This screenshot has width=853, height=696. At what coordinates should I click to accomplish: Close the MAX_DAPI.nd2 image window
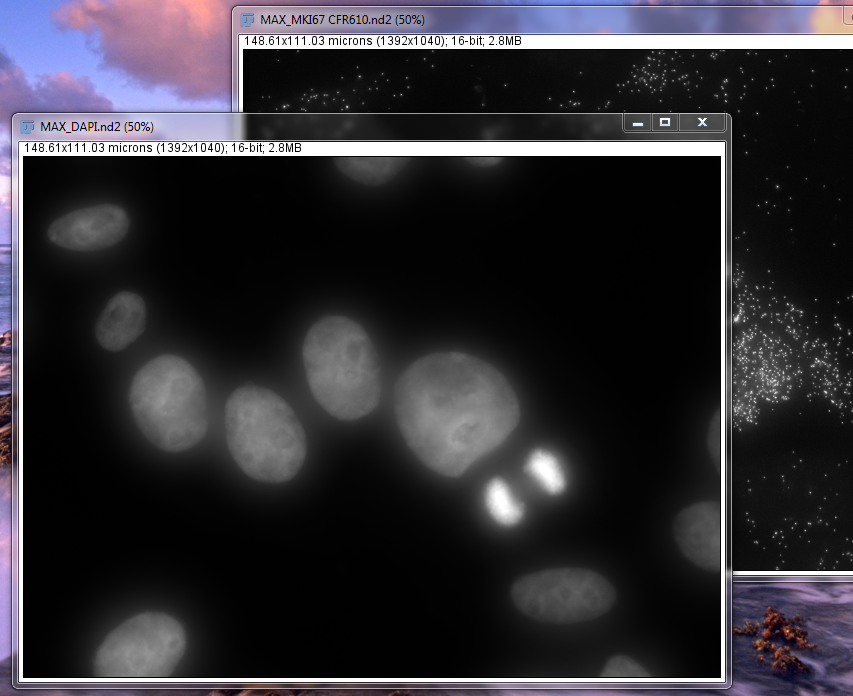(x=702, y=122)
